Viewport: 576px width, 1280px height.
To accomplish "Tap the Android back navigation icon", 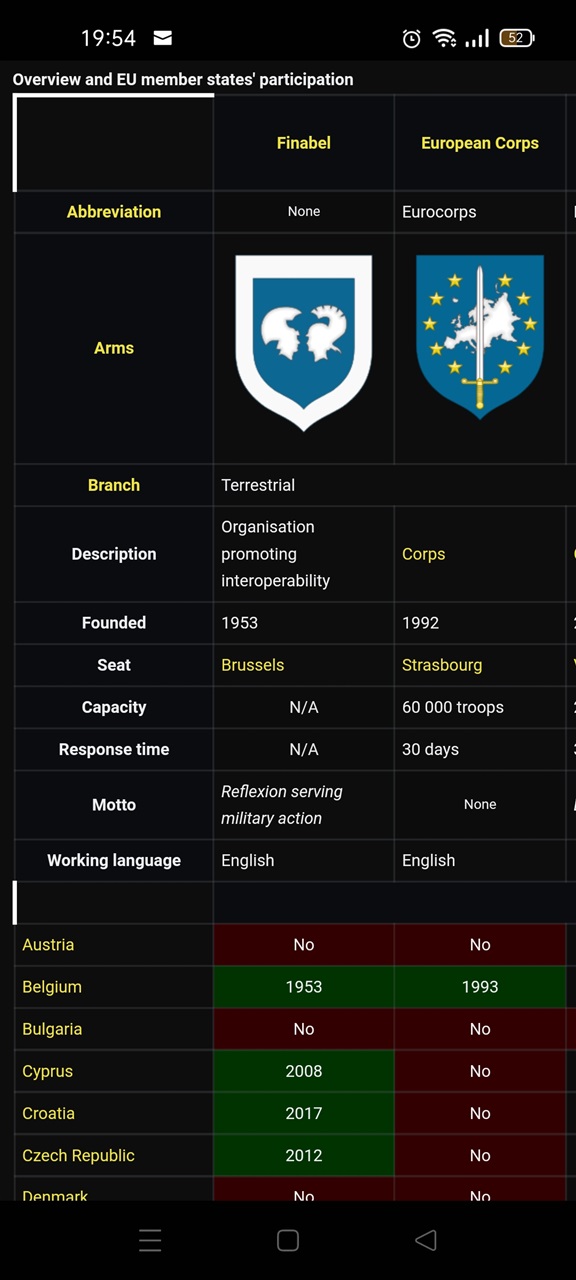I will pos(425,1240).
